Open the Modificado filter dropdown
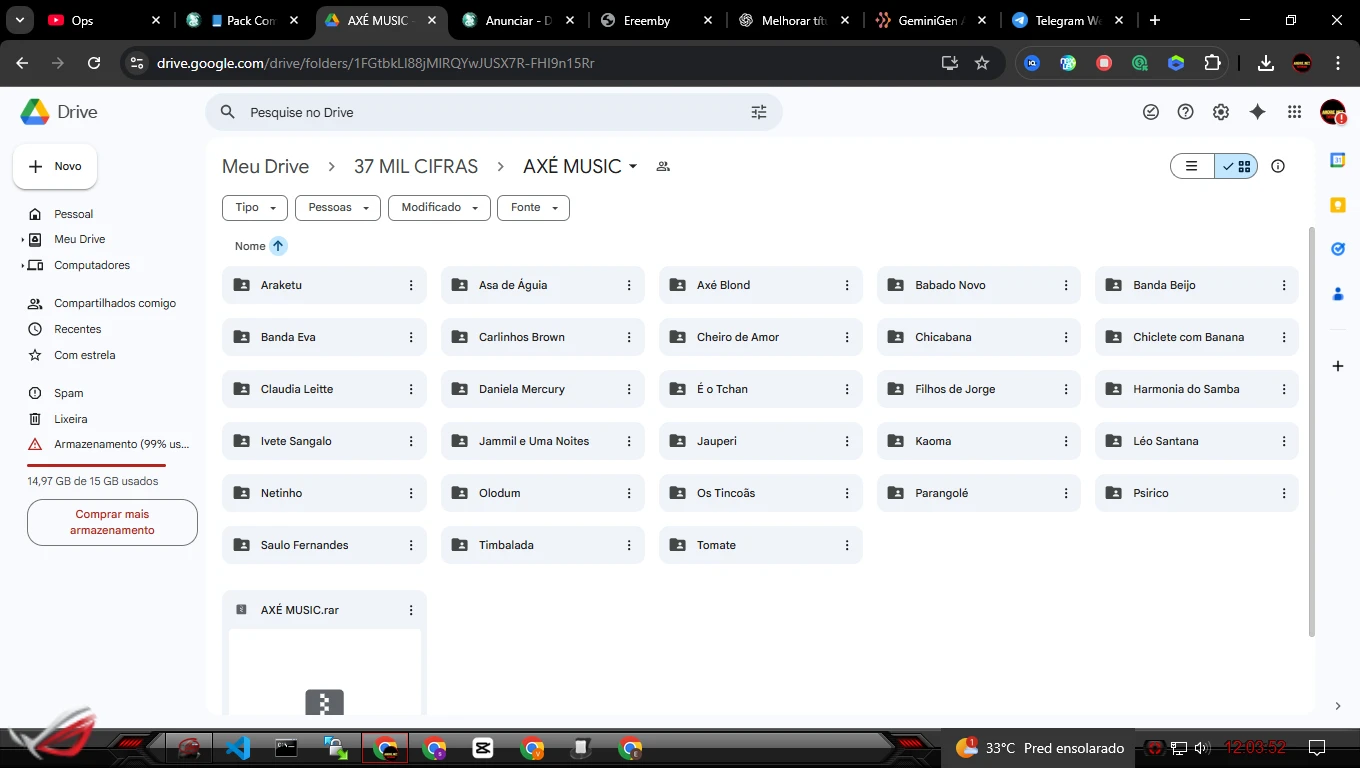 pos(439,208)
